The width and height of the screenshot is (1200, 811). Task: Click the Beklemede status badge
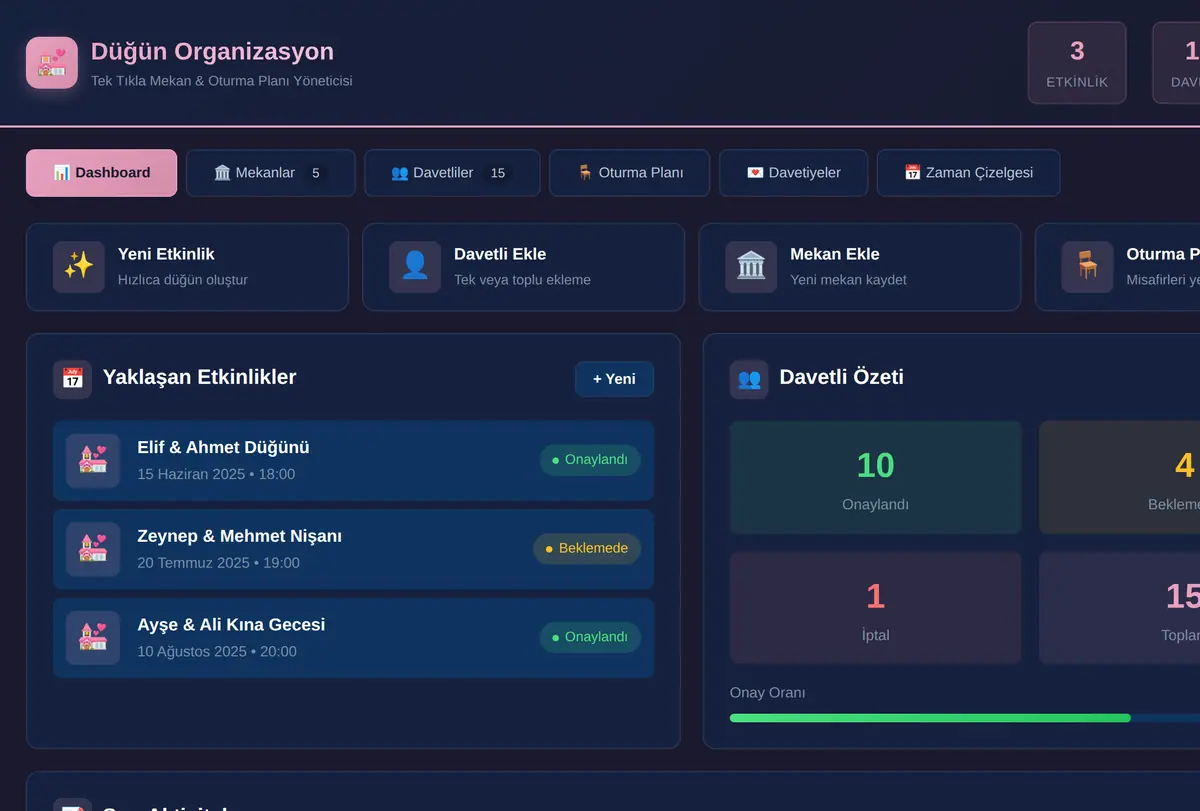tap(587, 548)
